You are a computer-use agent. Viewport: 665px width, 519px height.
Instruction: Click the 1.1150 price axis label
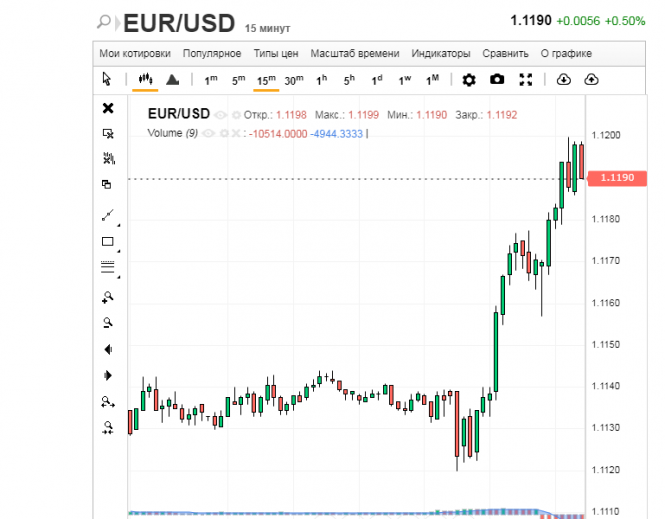click(606, 344)
